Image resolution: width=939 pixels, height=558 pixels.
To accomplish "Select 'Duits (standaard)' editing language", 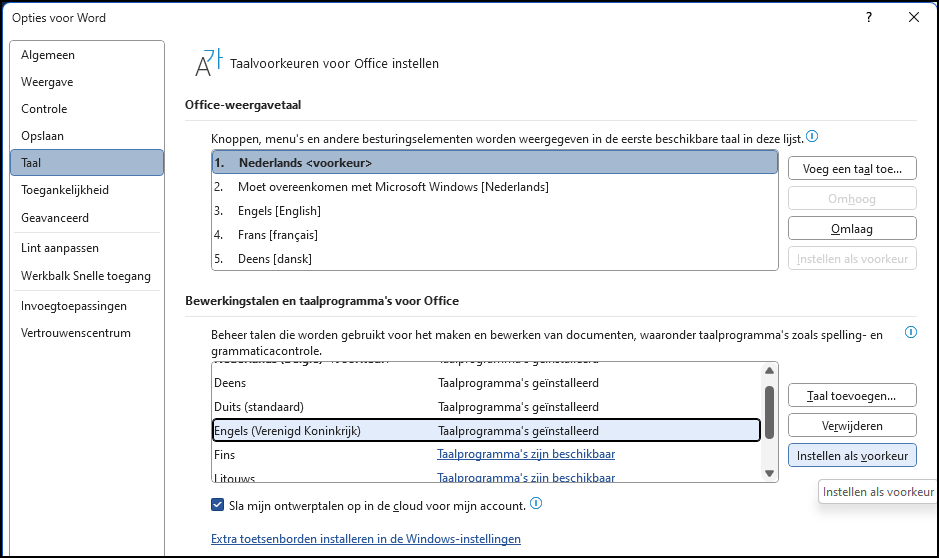I will (x=486, y=407).
